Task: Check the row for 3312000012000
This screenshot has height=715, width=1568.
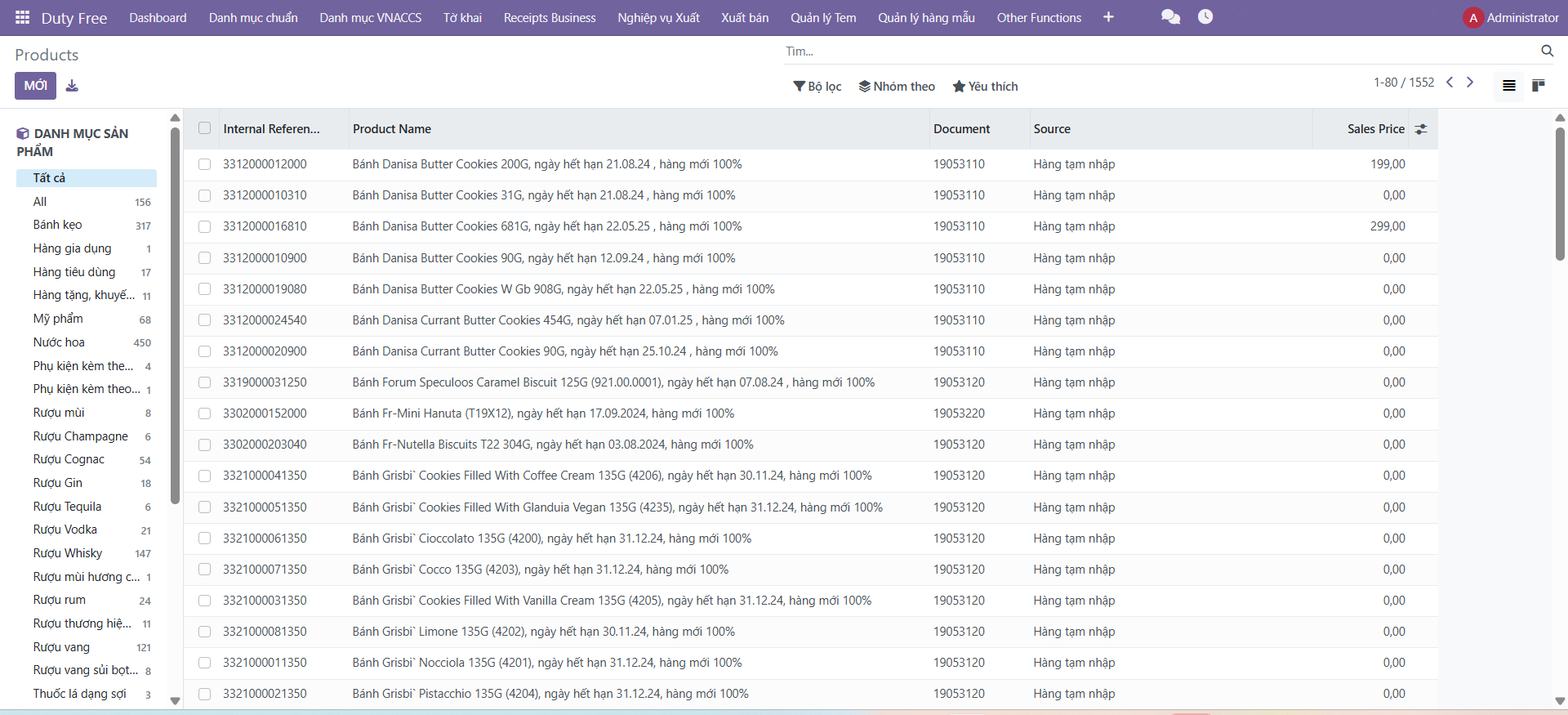Action: click(204, 164)
